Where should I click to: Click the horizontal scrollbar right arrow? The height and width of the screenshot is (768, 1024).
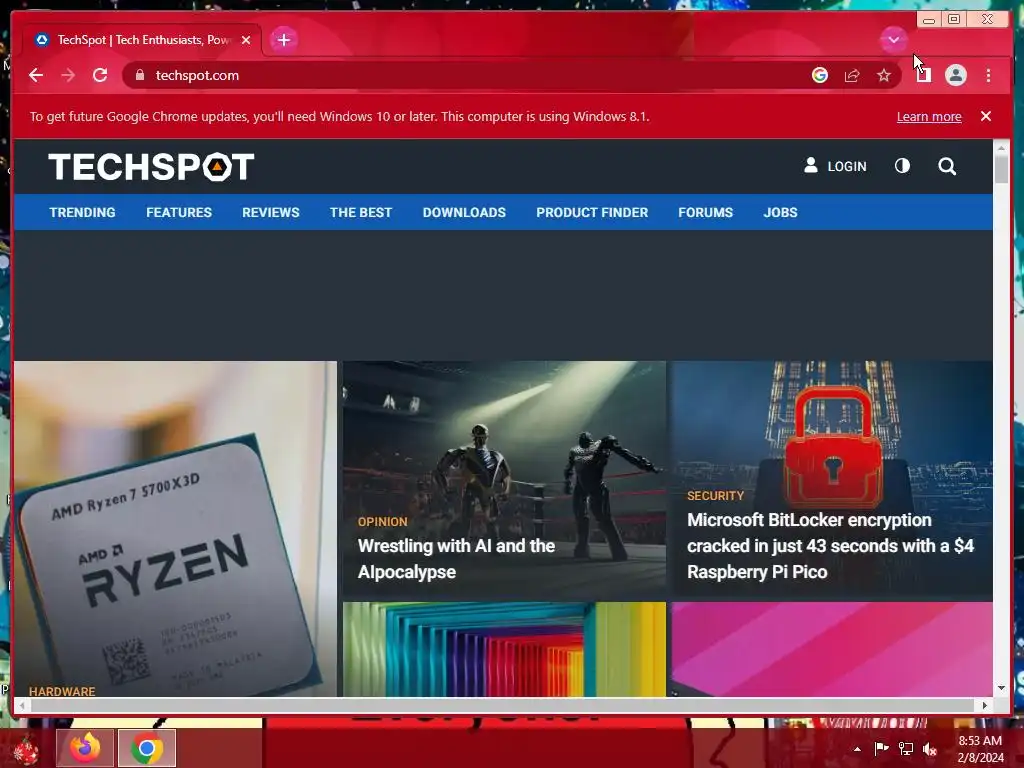click(985, 705)
